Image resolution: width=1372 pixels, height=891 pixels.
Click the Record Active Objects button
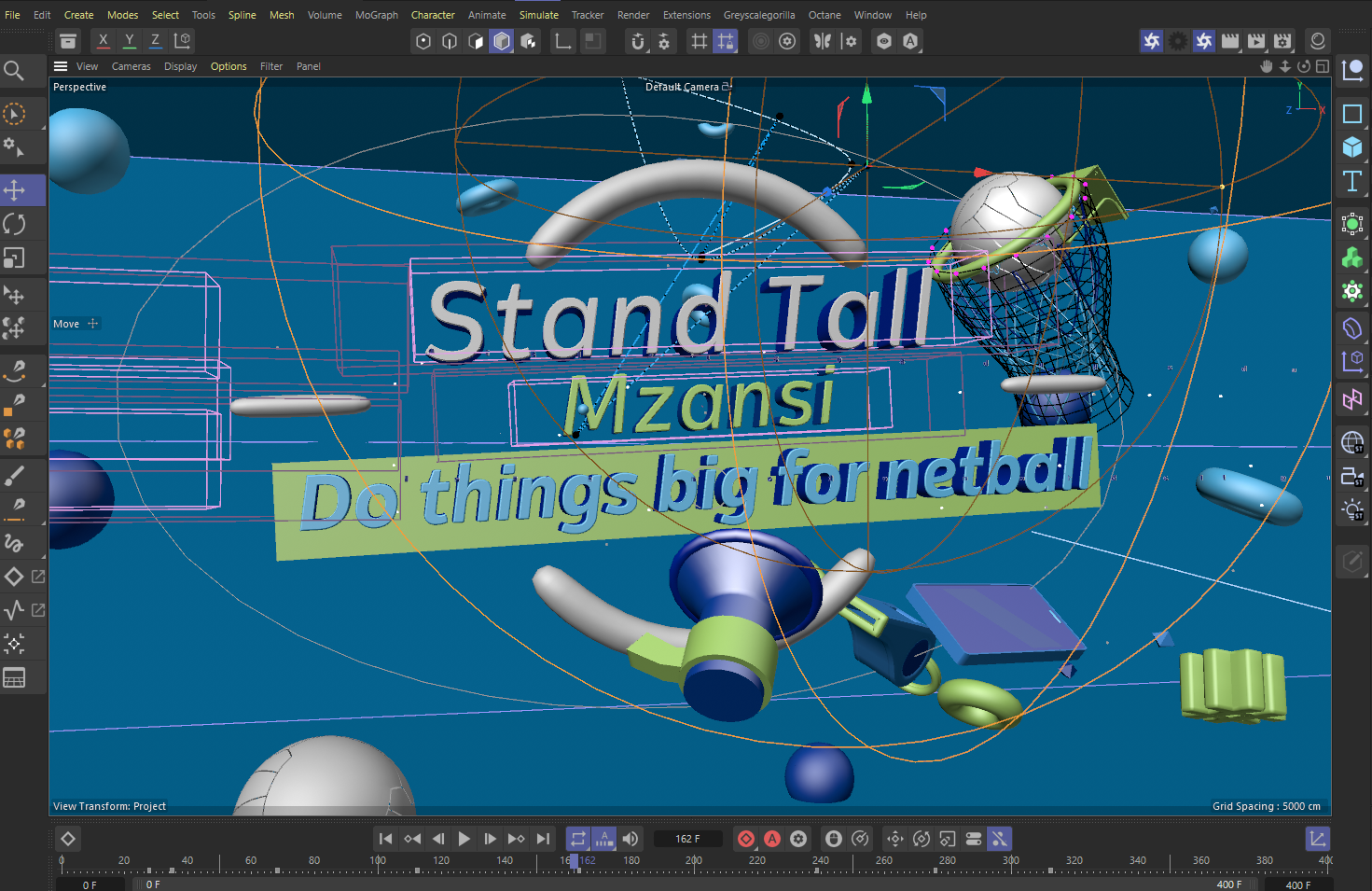click(746, 839)
